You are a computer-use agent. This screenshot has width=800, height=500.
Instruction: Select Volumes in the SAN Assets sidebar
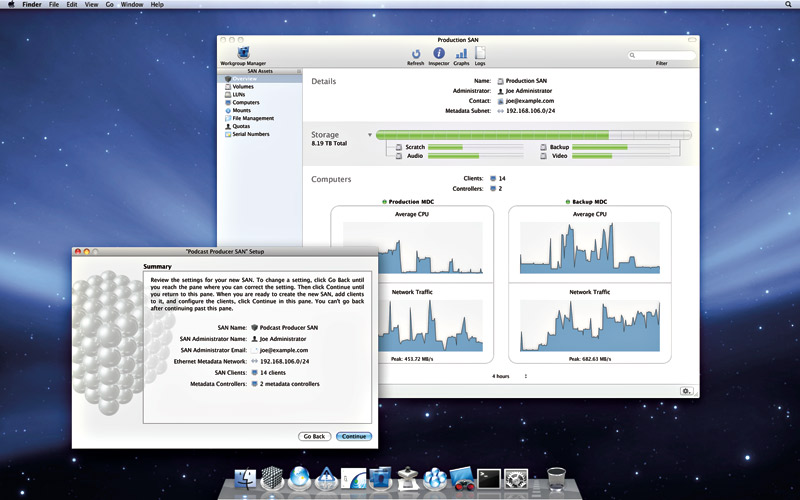242,87
